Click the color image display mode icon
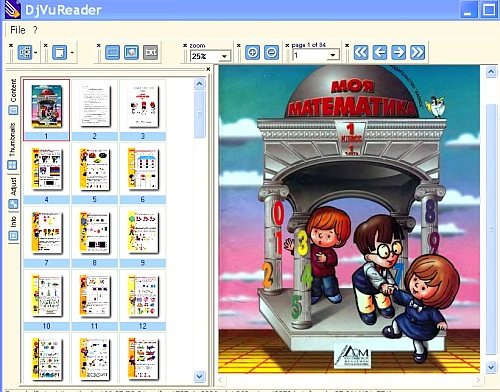 [131, 52]
